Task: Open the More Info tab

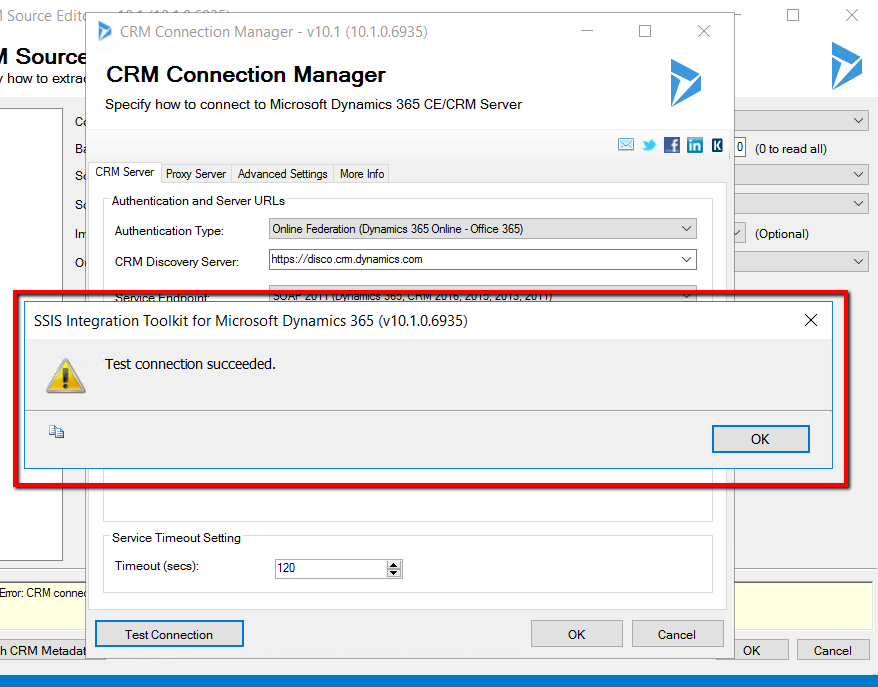Action: (362, 174)
